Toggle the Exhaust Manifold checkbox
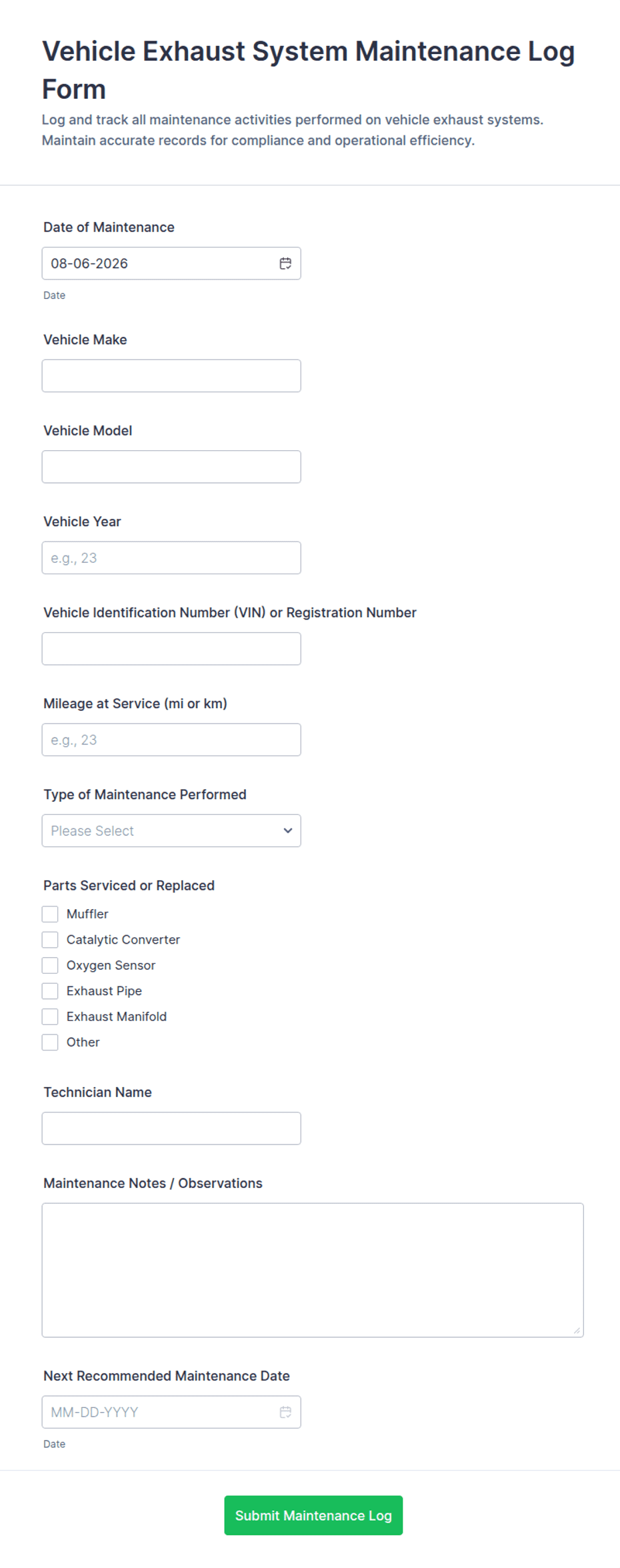The image size is (620, 1568). [x=50, y=1016]
